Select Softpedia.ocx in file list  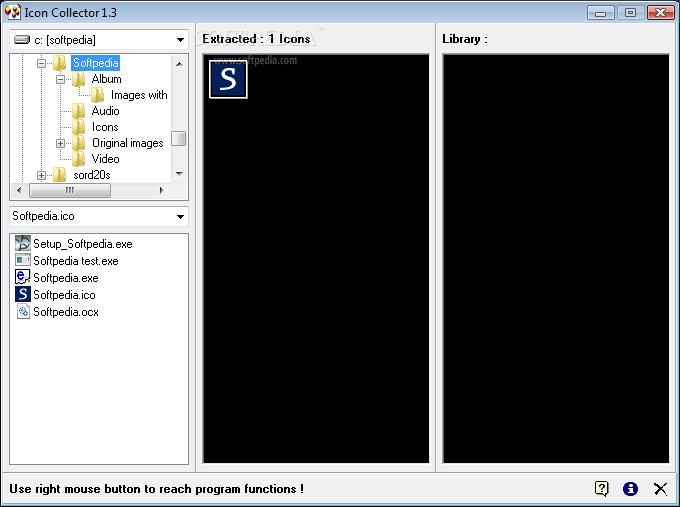point(66,312)
